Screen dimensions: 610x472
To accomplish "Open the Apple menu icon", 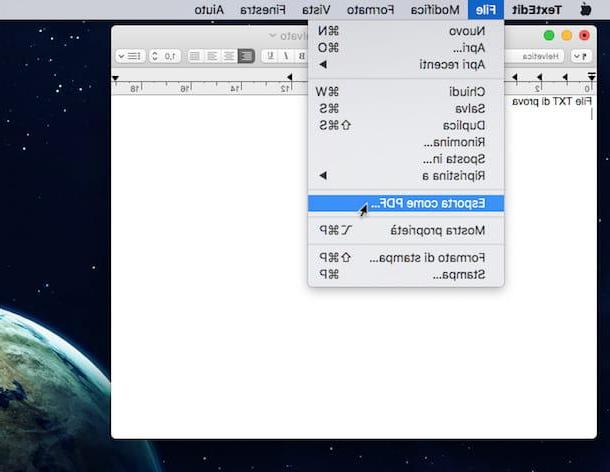I will [x=586, y=9].
